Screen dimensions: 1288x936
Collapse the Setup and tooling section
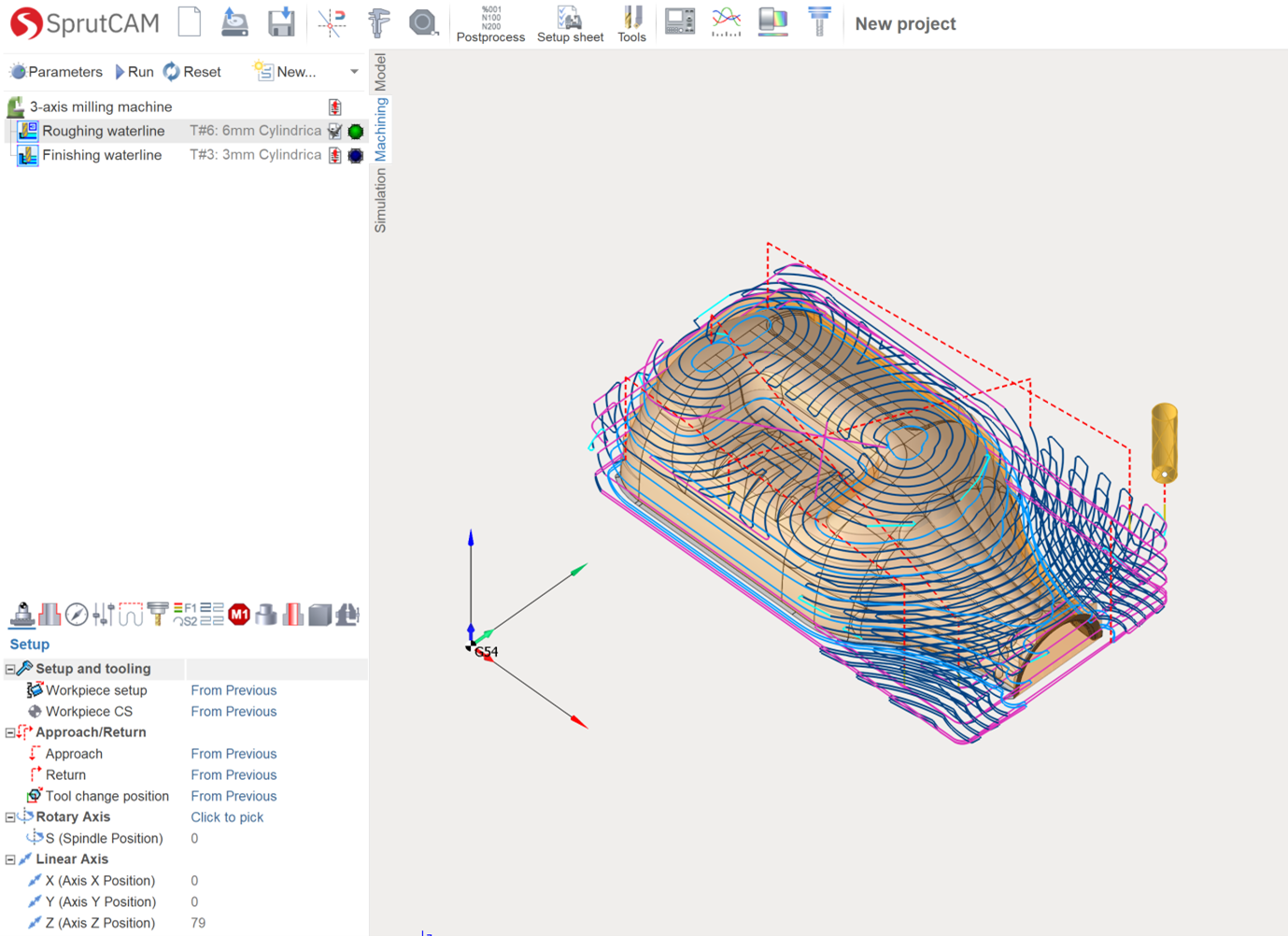8,668
